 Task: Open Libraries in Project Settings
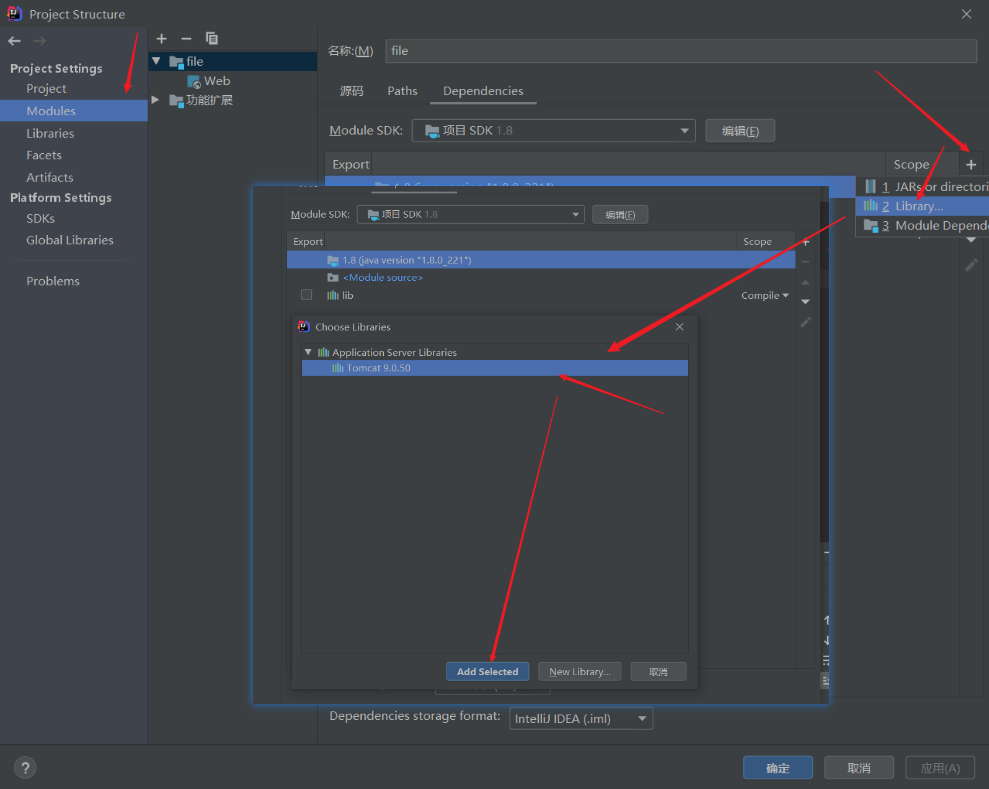[50, 133]
